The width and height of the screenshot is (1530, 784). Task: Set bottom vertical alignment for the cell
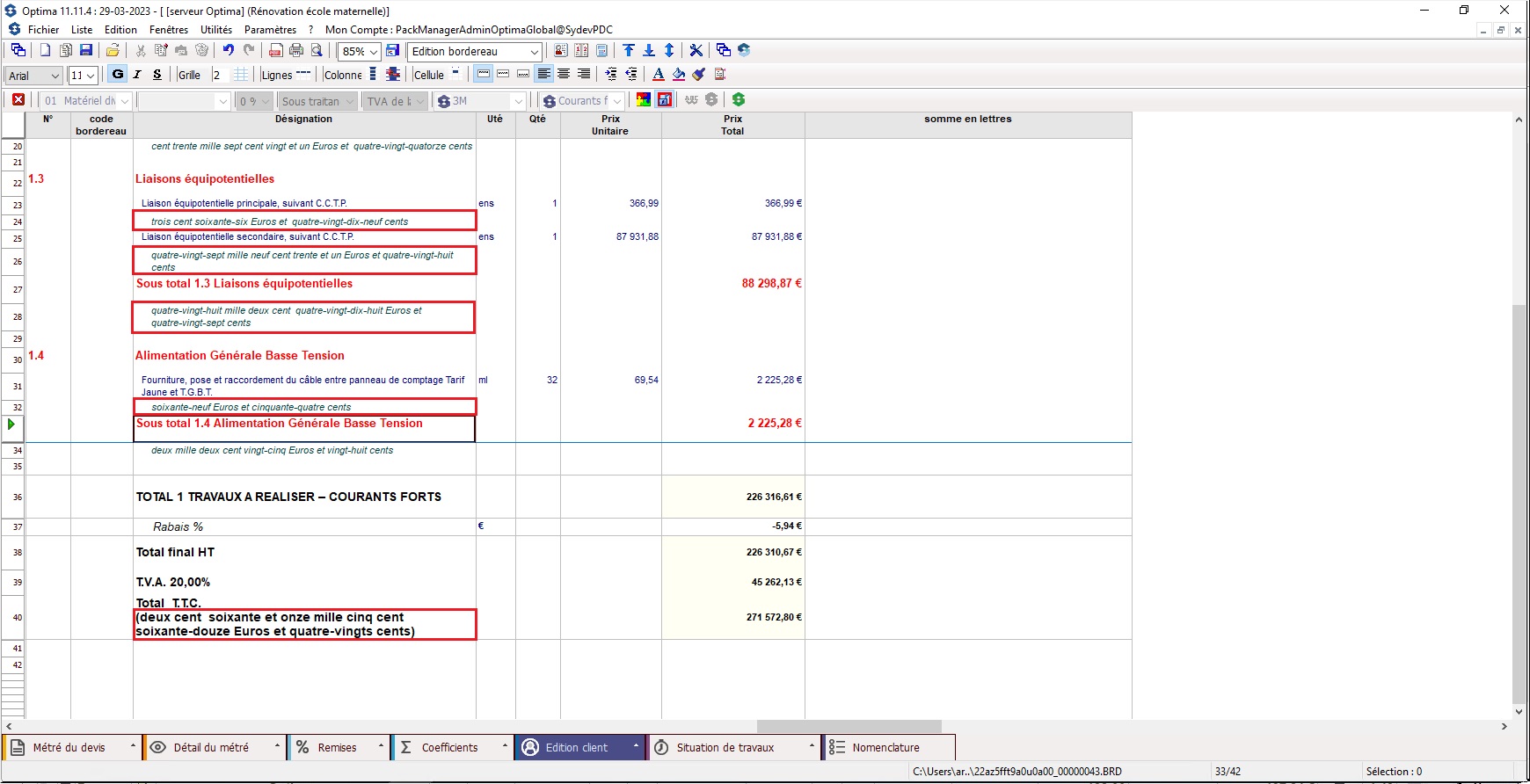pos(523,75)
